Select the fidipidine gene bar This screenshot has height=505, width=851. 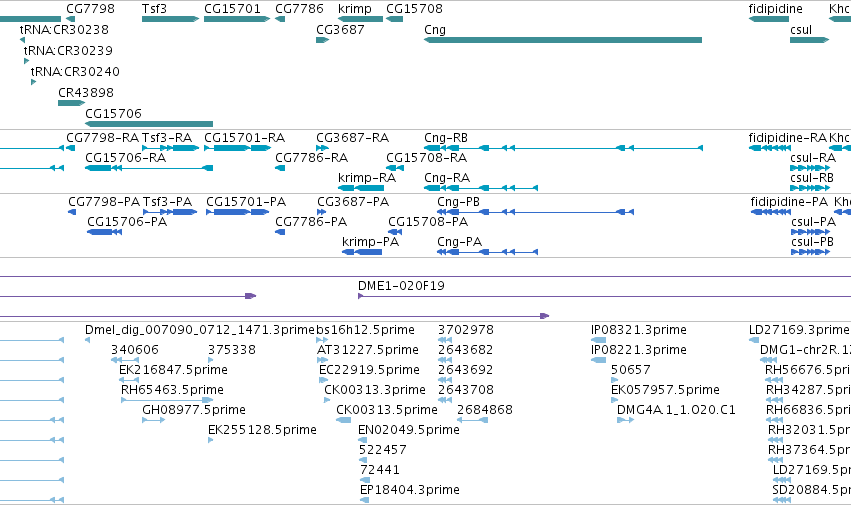point(769,19)
